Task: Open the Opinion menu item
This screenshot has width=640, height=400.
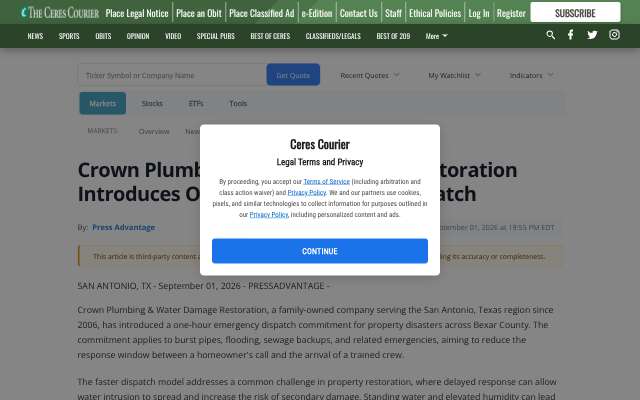Action: click(x=138, y=36)
